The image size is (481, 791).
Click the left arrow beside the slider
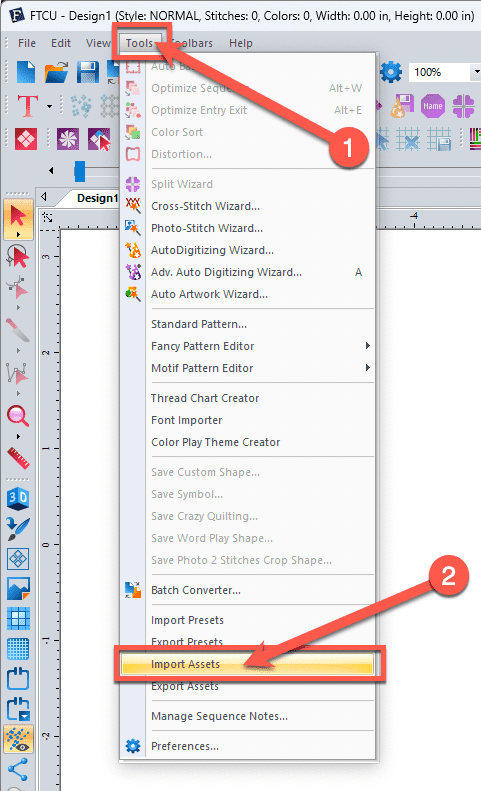51,171
